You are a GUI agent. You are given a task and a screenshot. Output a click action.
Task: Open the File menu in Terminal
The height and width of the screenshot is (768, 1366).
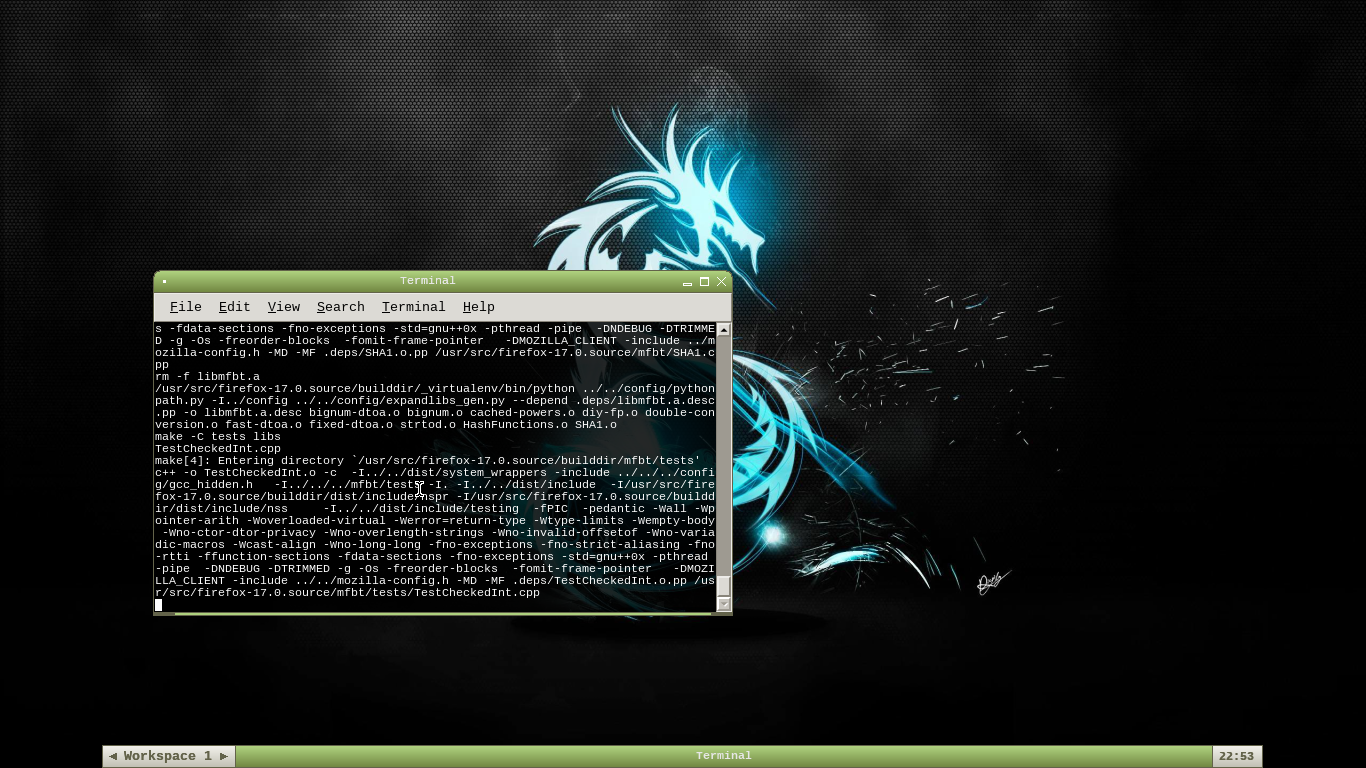pos(185,307)
